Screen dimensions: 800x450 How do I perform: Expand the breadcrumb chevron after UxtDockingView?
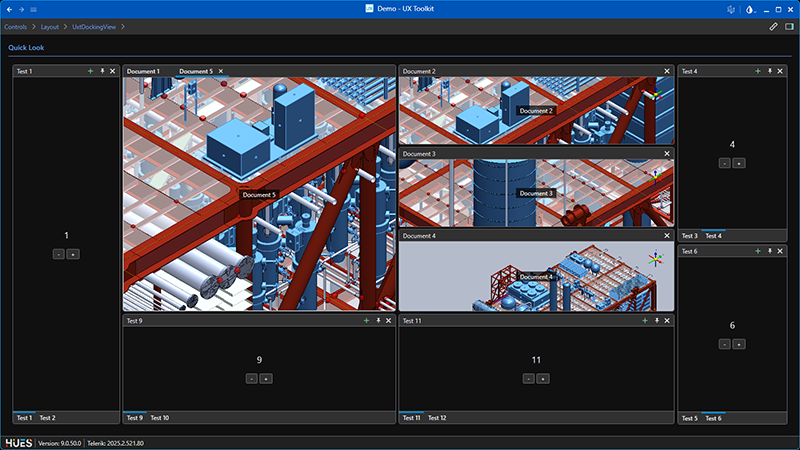[x=123, y=26]
